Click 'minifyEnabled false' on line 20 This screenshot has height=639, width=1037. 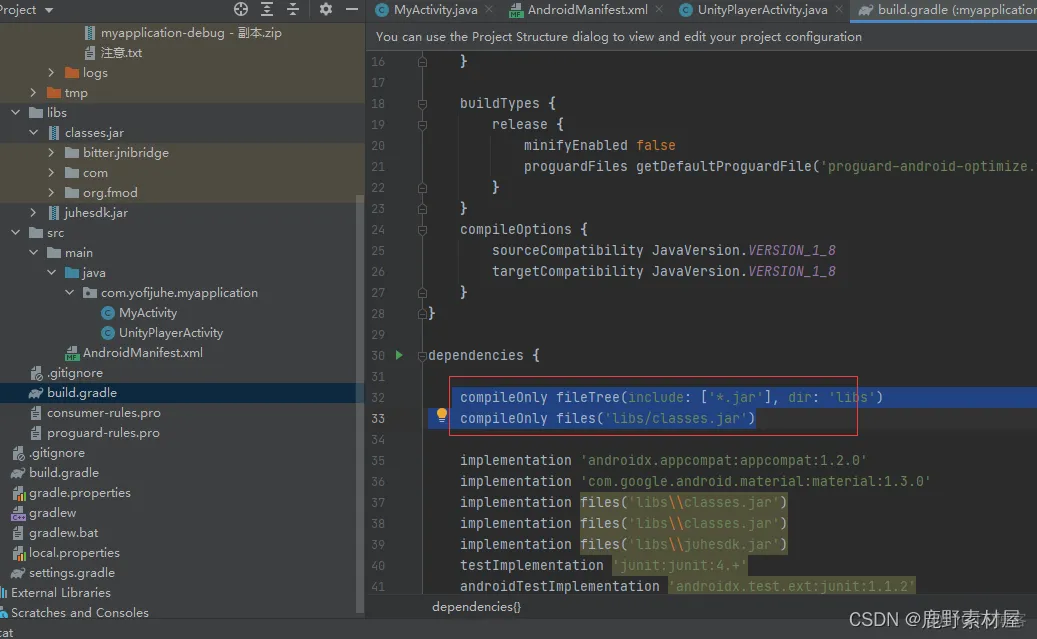click(x=600, y=146)
